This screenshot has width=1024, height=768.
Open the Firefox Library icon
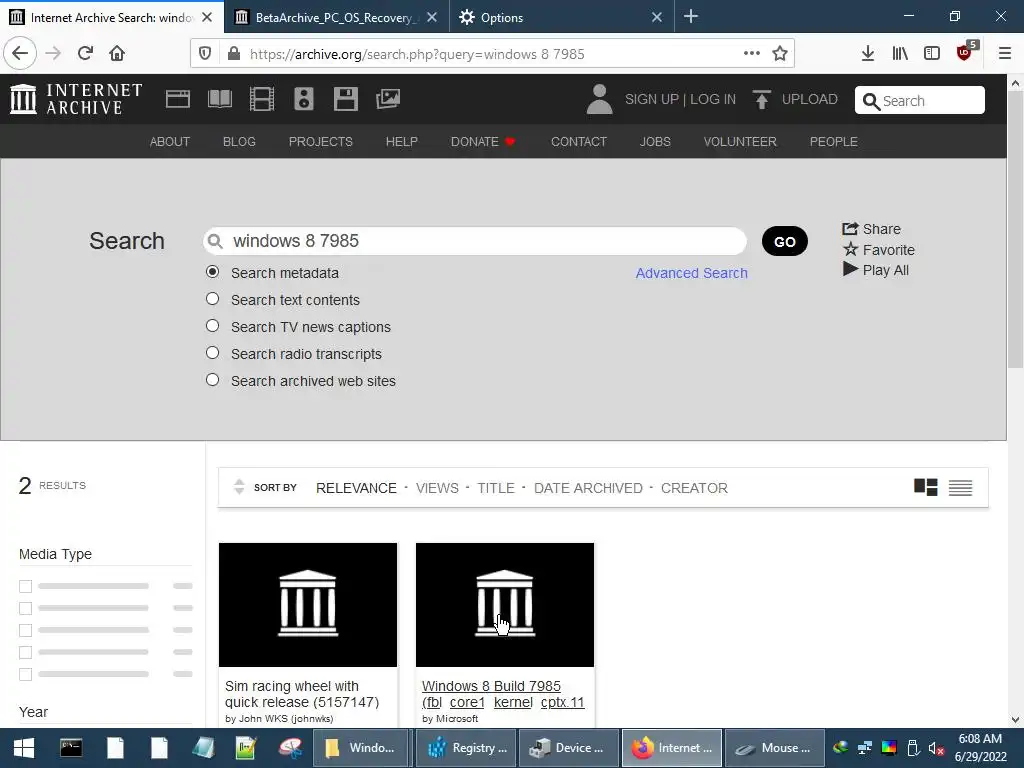[x=900, y=54]
